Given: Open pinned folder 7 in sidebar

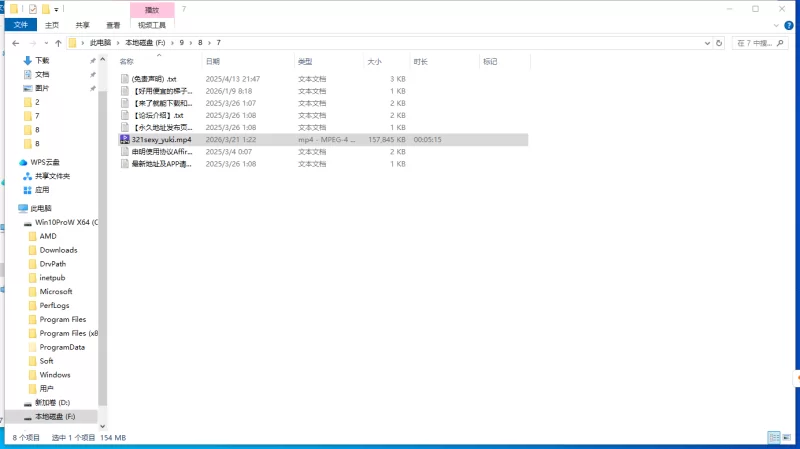Looking at the screenshot, I should (37, 116).
